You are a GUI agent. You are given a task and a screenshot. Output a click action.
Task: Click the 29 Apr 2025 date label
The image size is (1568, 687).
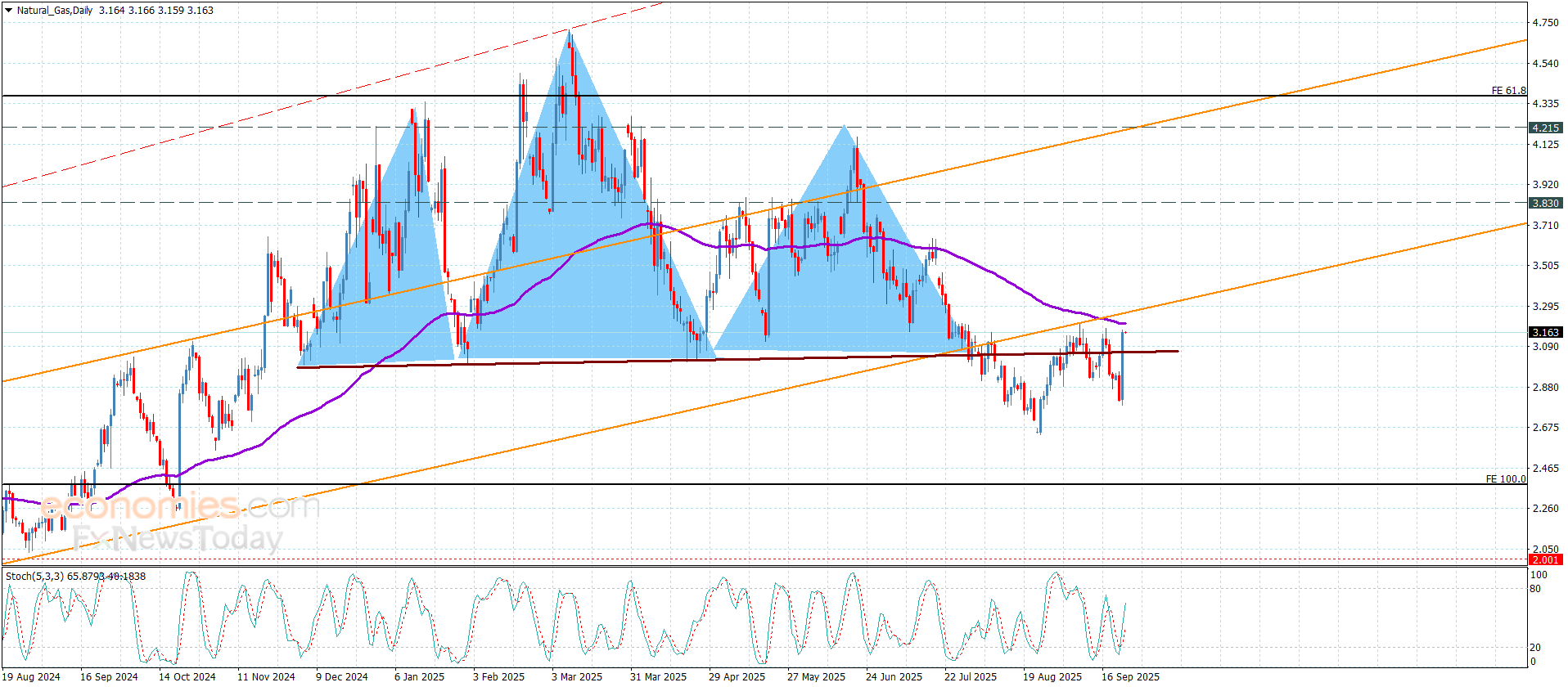(737, 676)
